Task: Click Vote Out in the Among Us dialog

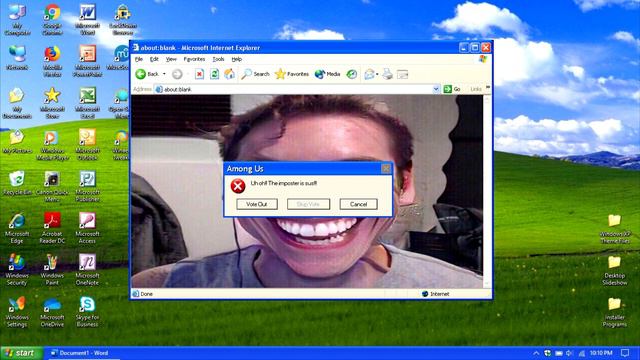Action: 257,204
